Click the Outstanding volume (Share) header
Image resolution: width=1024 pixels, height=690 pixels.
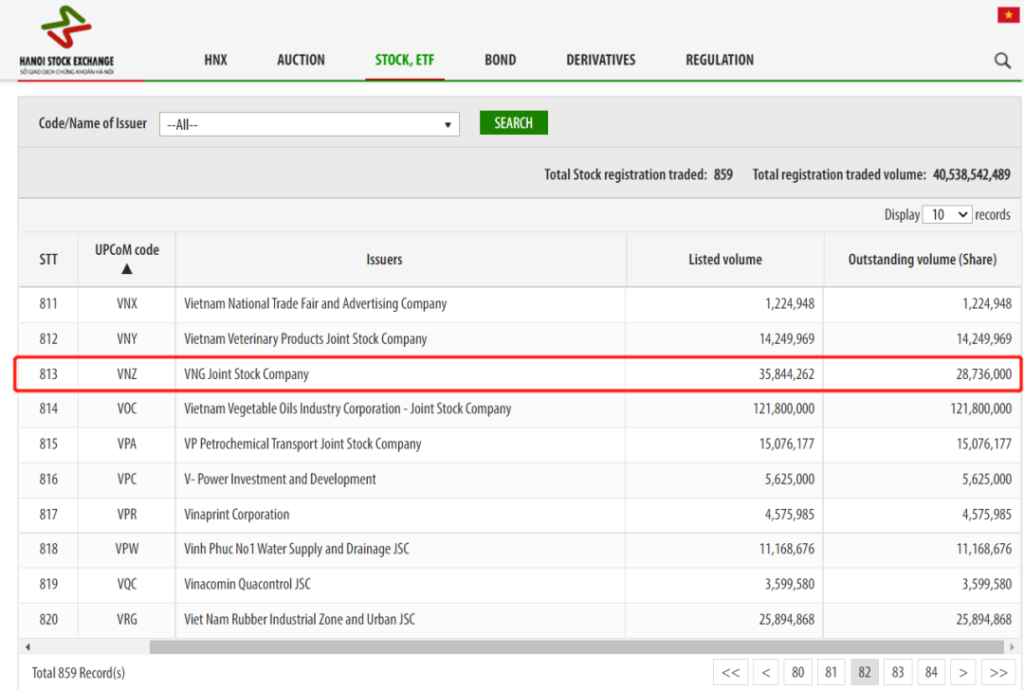[922, 259]
